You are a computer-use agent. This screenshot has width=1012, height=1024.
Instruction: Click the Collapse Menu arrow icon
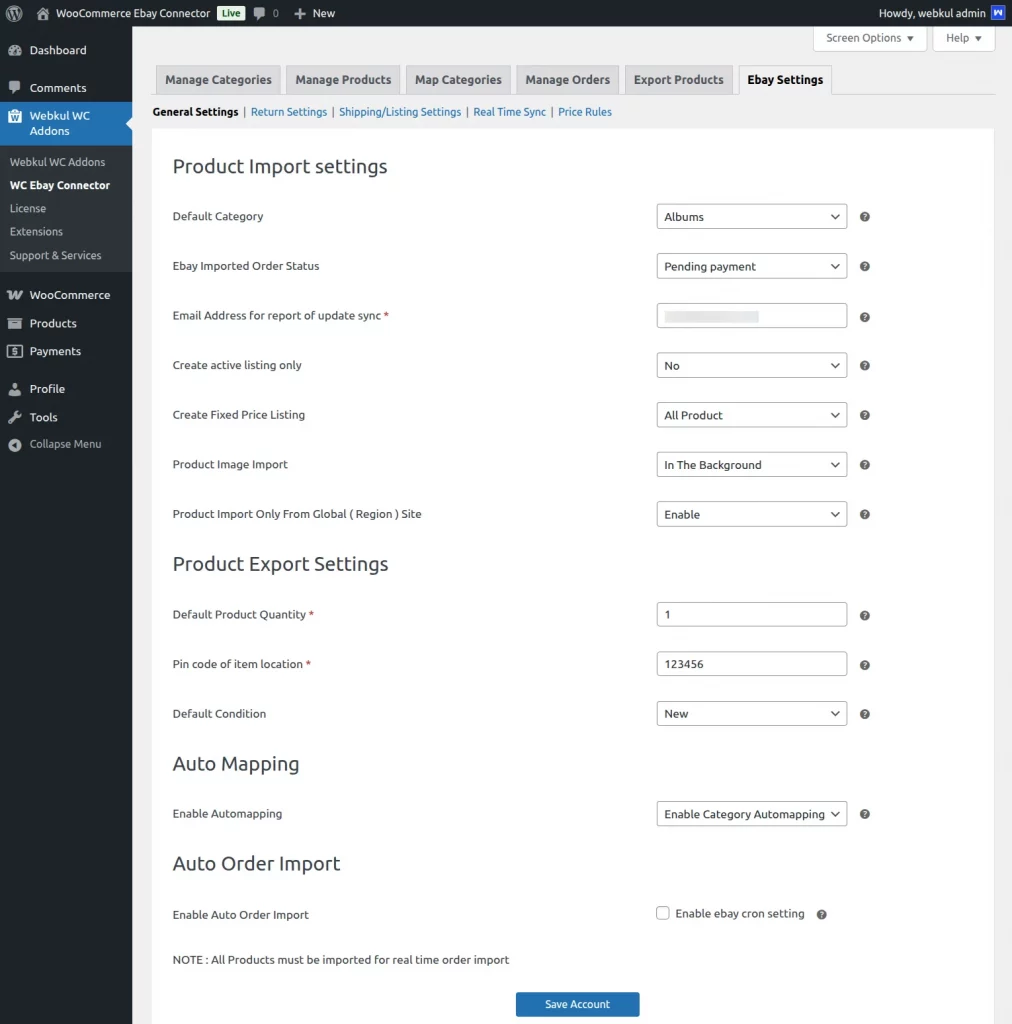click(x=16, y=444)
